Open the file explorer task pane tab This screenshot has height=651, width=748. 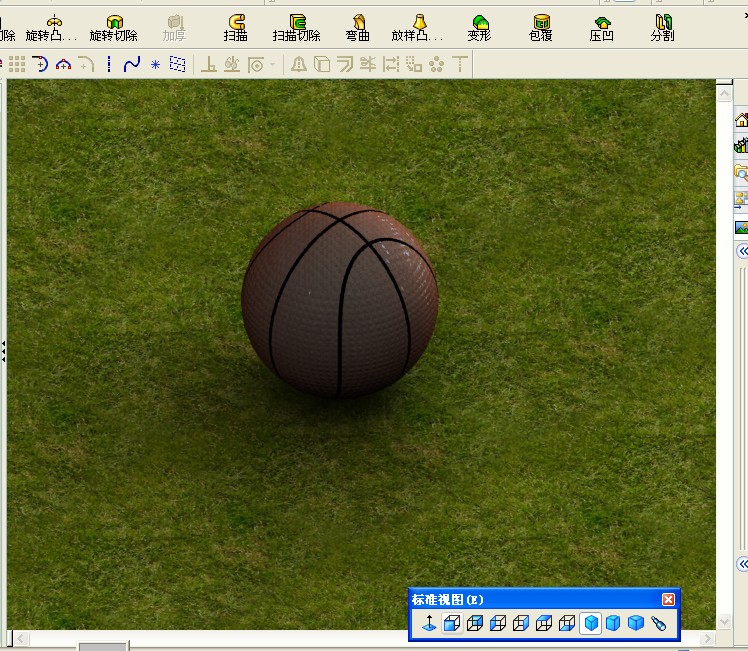pyautogui.click(x=741, y=172)
